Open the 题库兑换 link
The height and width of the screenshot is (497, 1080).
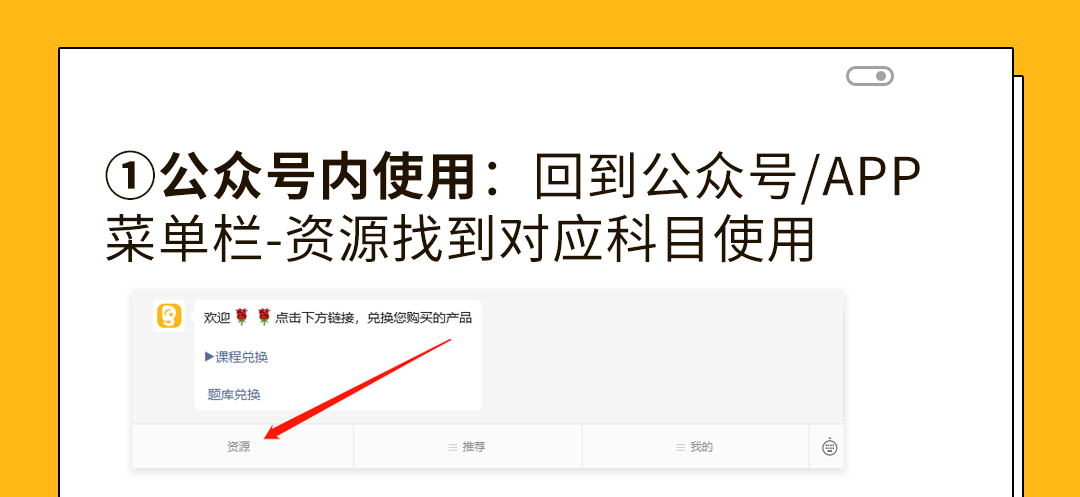[234, 394]
